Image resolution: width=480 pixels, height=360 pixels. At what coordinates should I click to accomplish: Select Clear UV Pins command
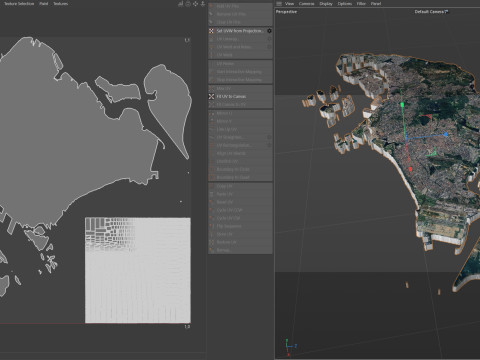(x=240, y=22)
